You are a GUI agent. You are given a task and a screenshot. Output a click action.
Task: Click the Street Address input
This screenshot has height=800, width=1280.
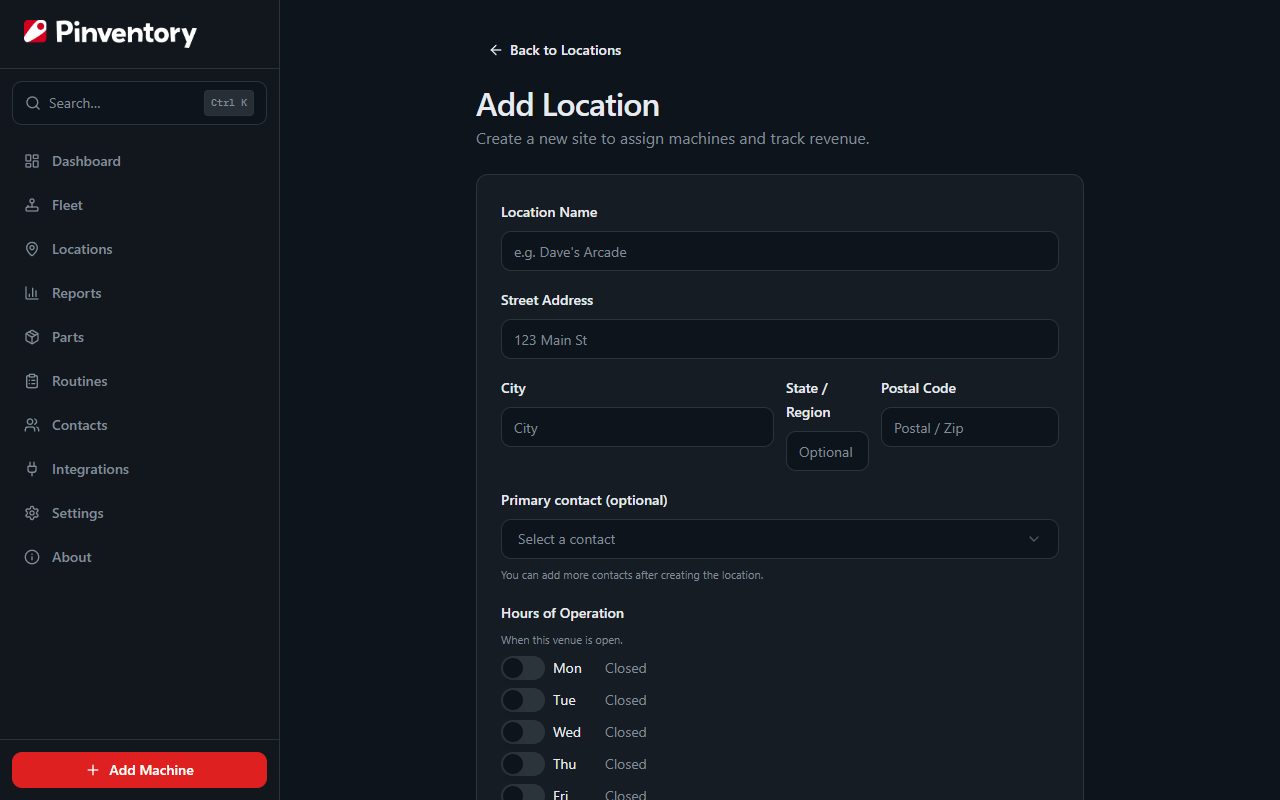tap(779, 339)
